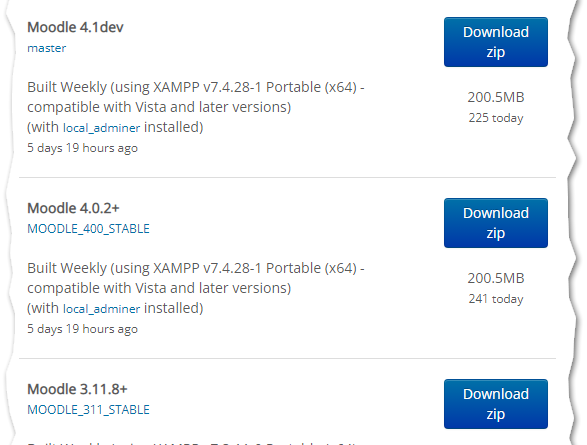Click build timestamp under Moodle 4.1dev

(x=82, y=148)
